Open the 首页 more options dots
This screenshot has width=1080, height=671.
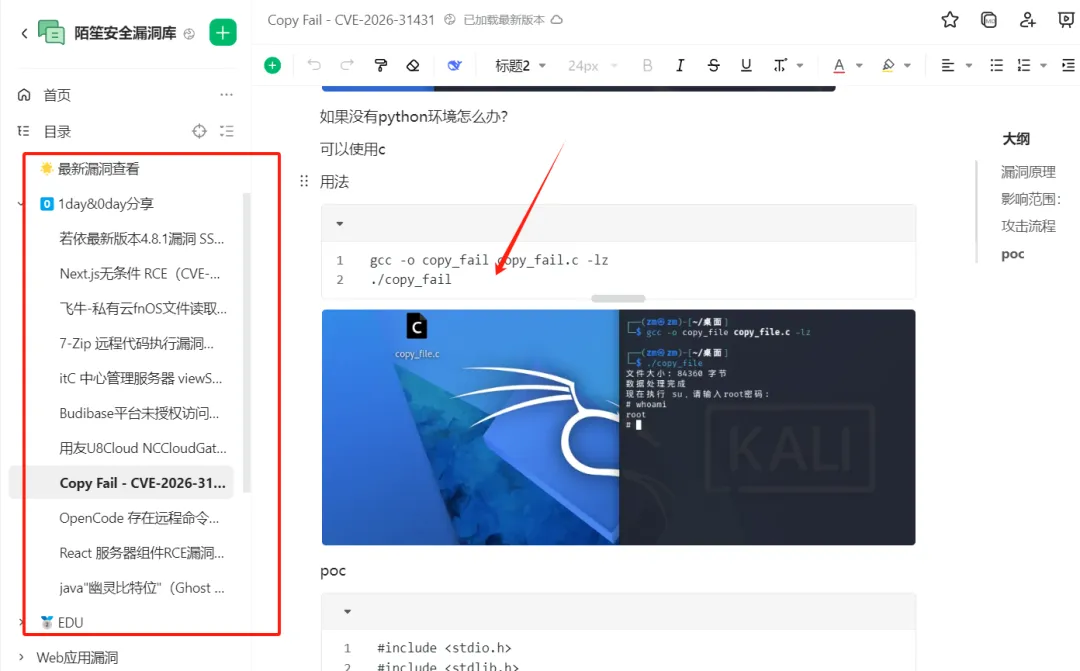(x=227, y=94)
